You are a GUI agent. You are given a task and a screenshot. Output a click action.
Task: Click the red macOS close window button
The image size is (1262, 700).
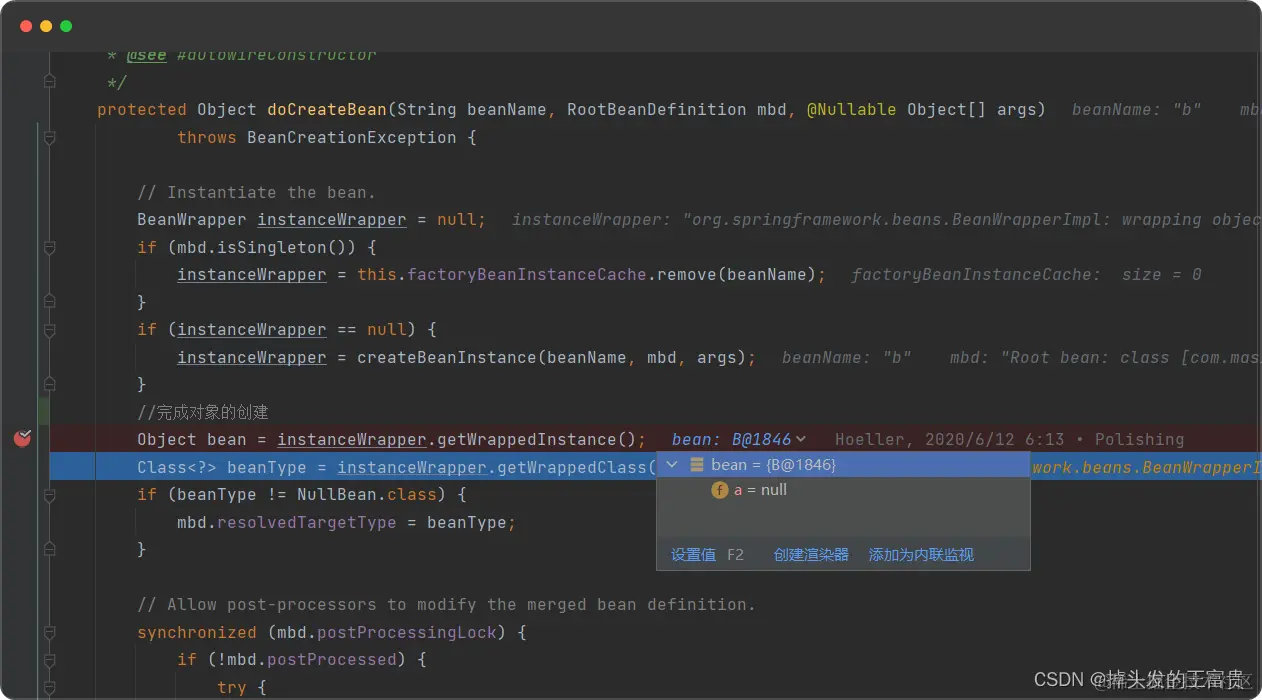coord(26,26)
